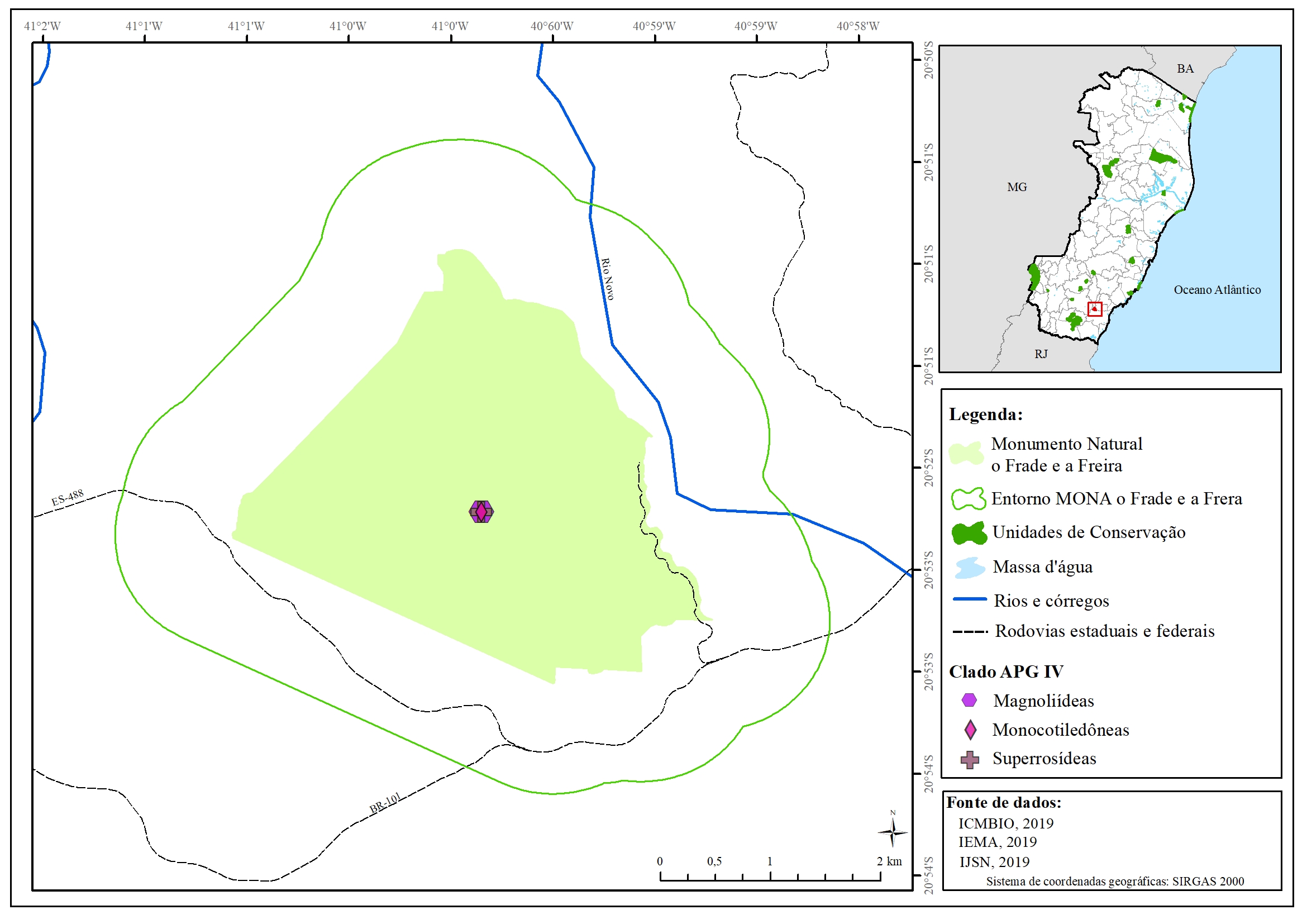Click the Rios e córregos blue line symbol
The height and width of the screenshot is (924, 1307).
[970, 599]
